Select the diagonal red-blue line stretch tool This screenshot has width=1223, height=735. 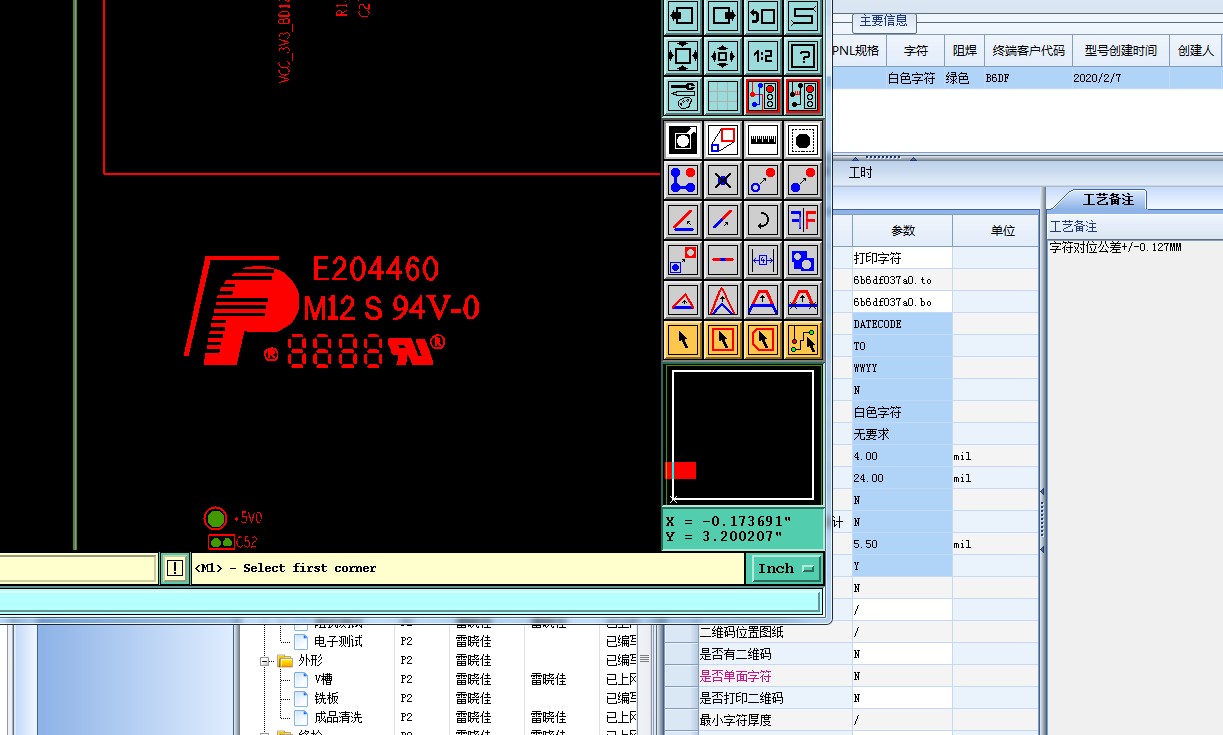pyautogui.click(x=723, y=220)
